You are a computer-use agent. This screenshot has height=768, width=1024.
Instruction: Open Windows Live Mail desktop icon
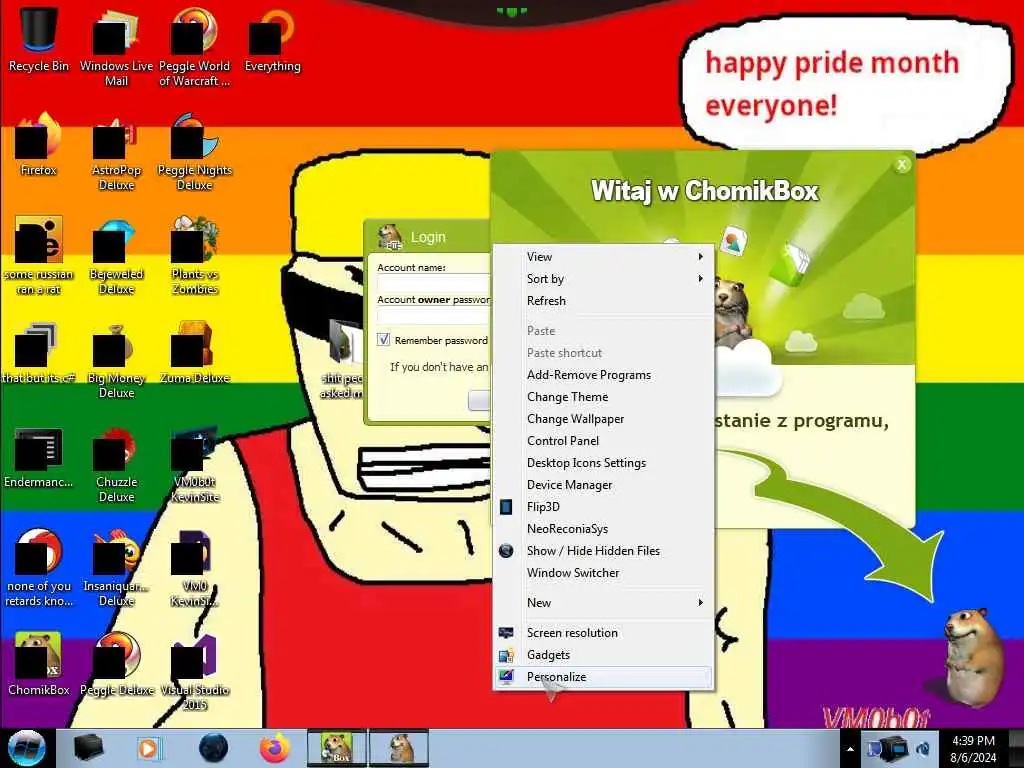point(116,47)
